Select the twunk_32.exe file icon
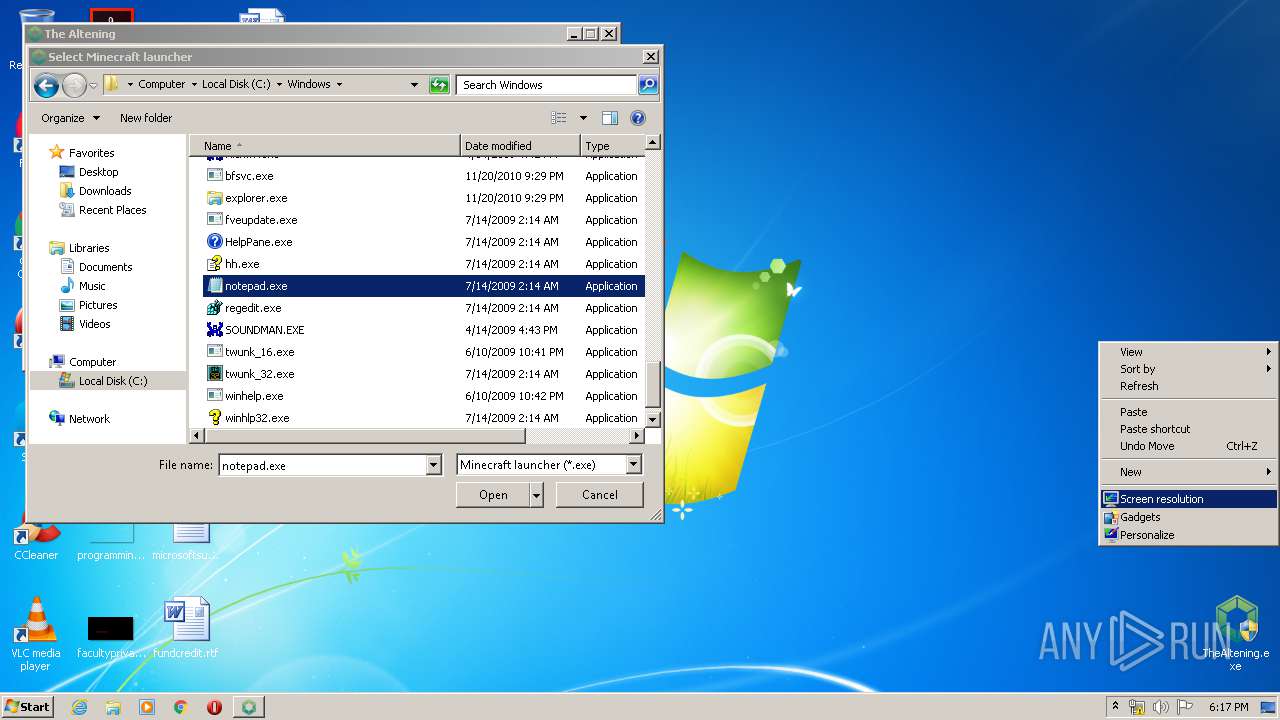 point(214,374)
